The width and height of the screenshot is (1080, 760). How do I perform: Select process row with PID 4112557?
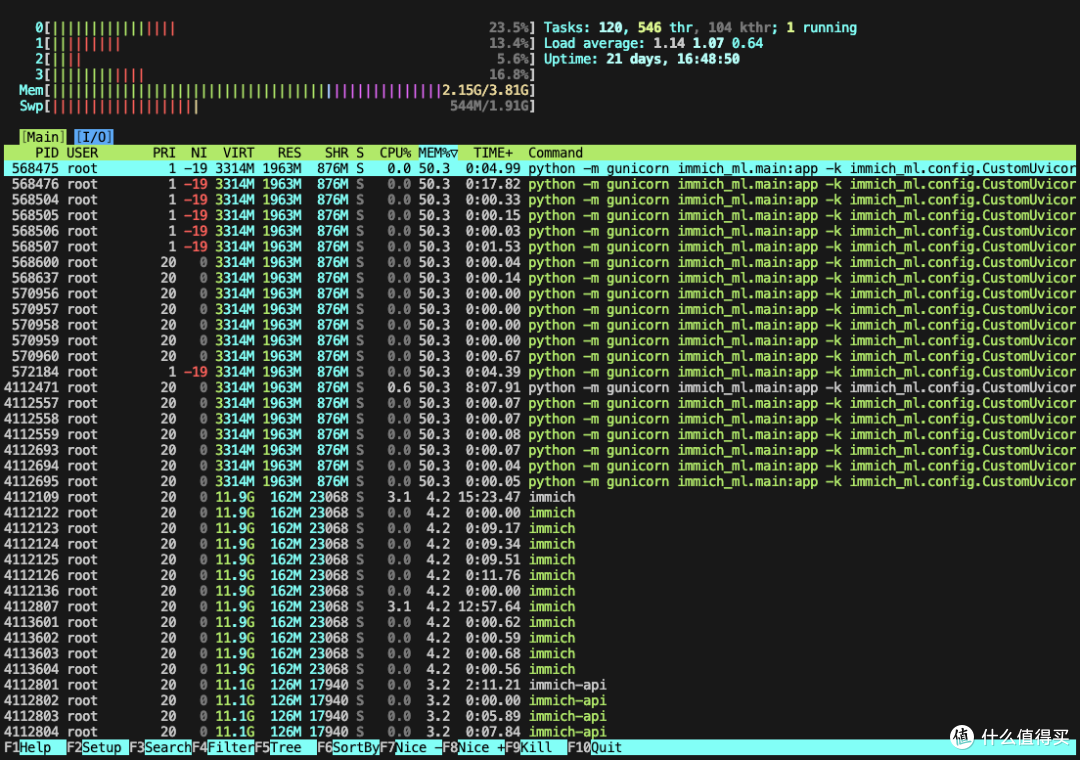coord(540,403)
